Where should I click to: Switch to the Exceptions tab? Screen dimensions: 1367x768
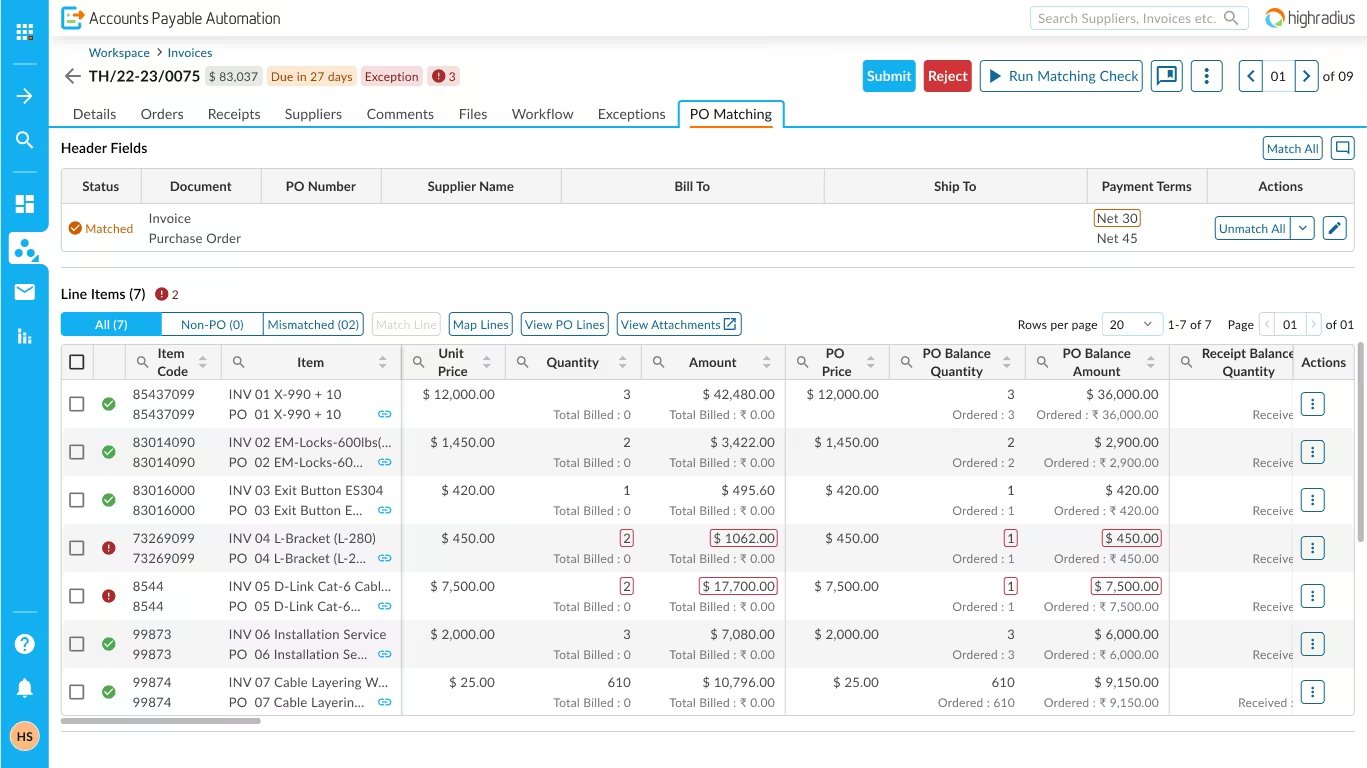coord(631,114)
